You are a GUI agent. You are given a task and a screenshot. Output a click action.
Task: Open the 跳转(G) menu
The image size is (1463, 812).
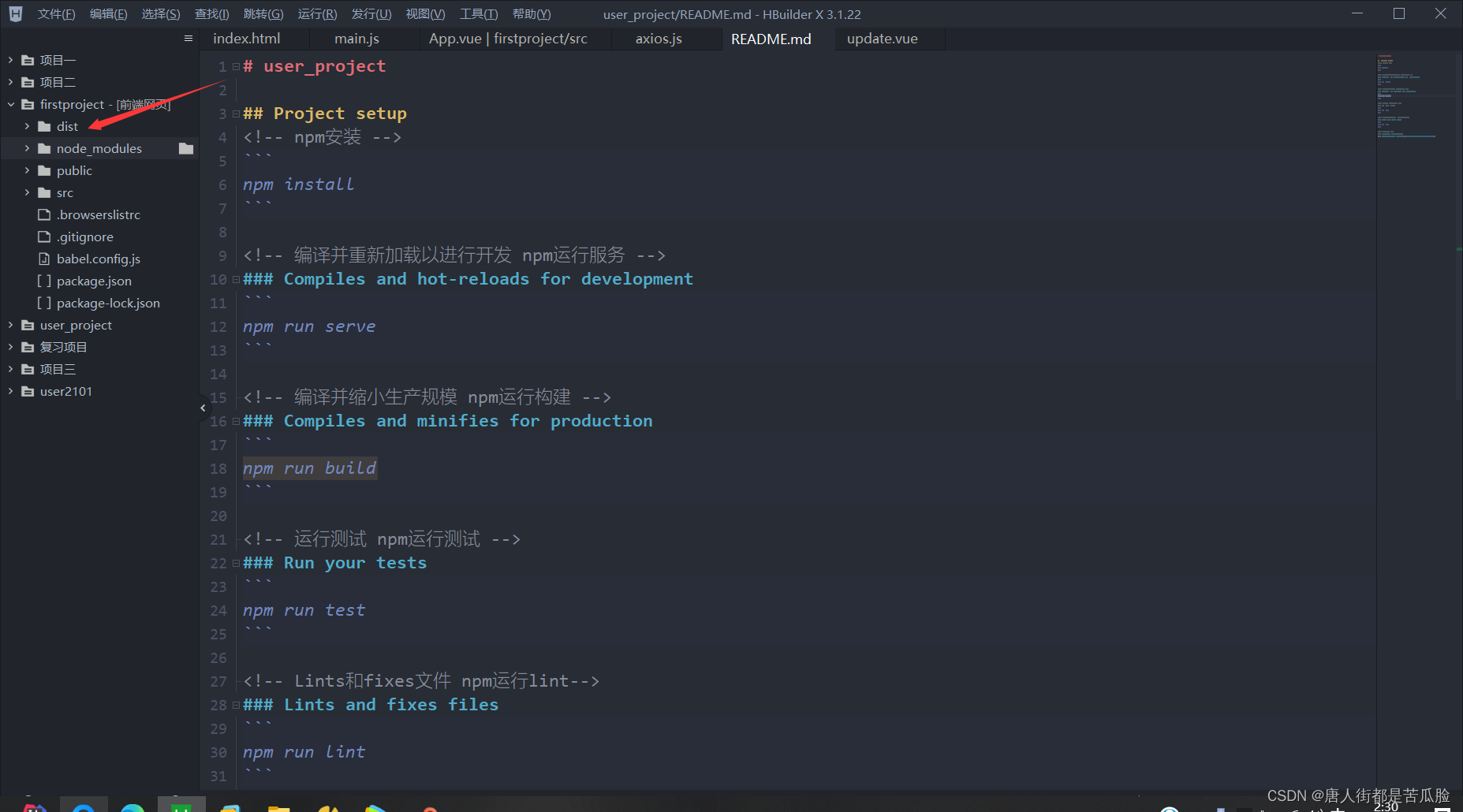point(263,14)
